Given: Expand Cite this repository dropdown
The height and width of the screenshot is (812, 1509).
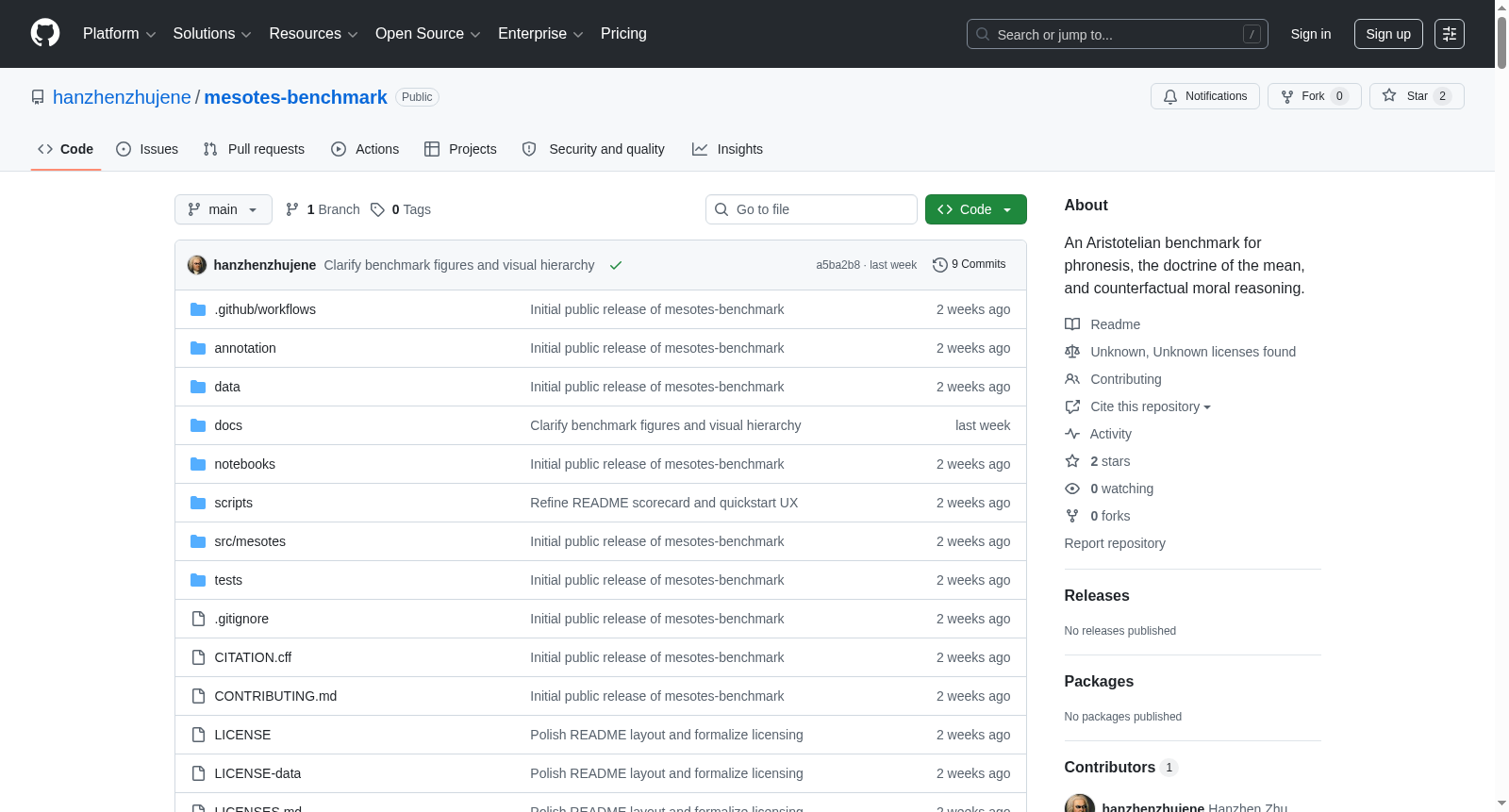Looking at the screenshot, I should point(1151,406).
